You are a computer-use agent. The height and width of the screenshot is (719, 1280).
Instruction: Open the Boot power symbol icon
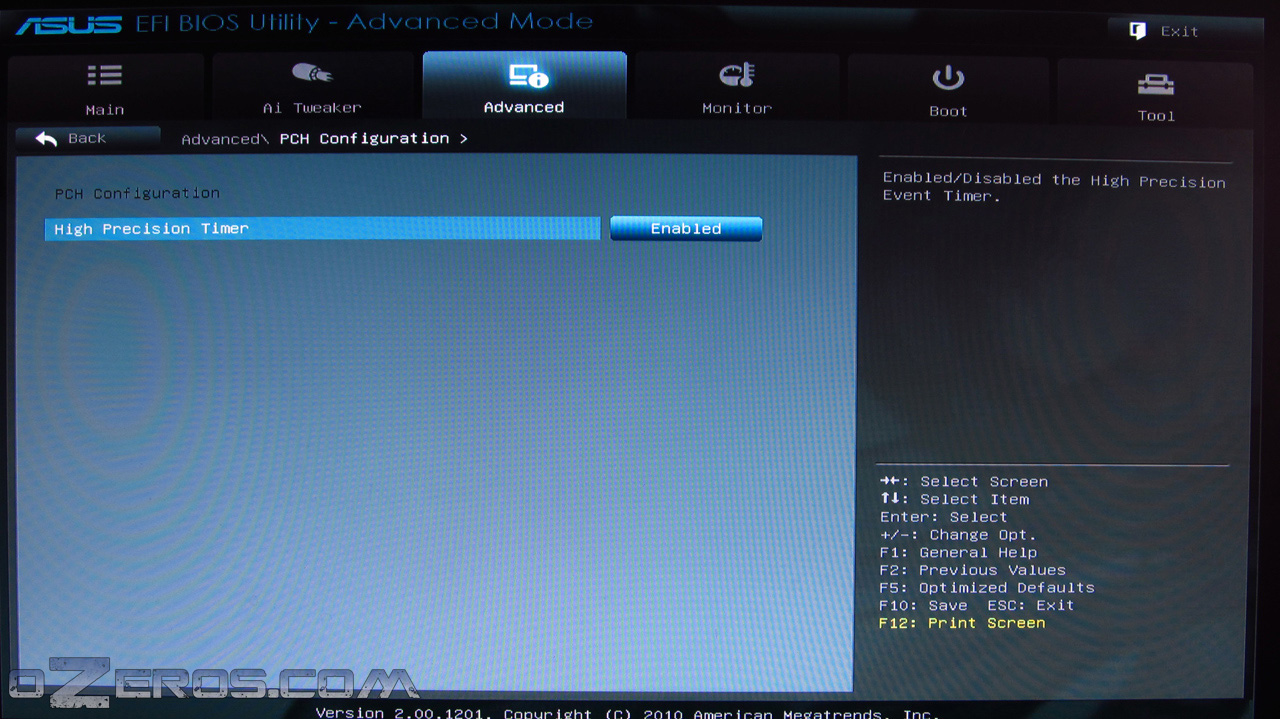tap(948, 78)
